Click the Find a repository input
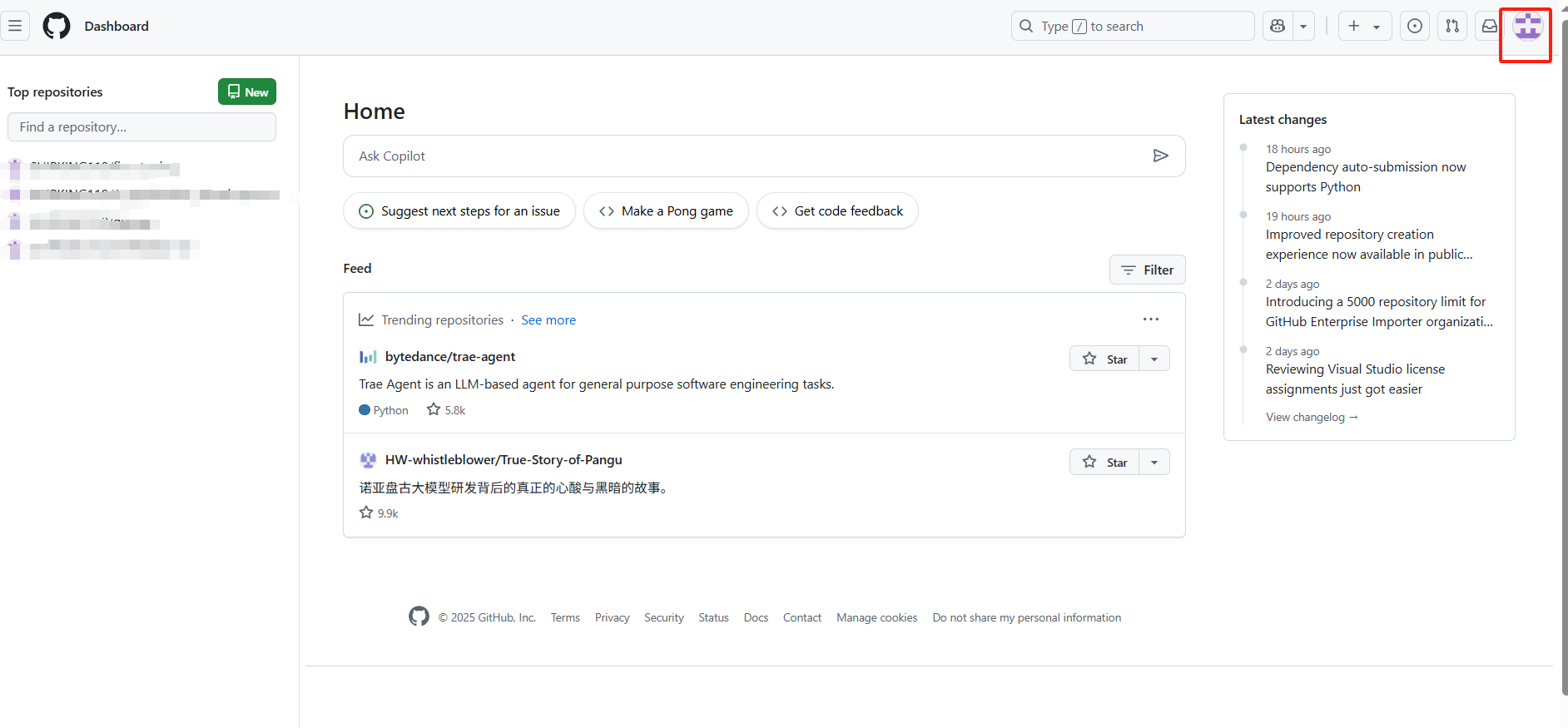Screen dimensions: 1568x728 coord(141,127)
